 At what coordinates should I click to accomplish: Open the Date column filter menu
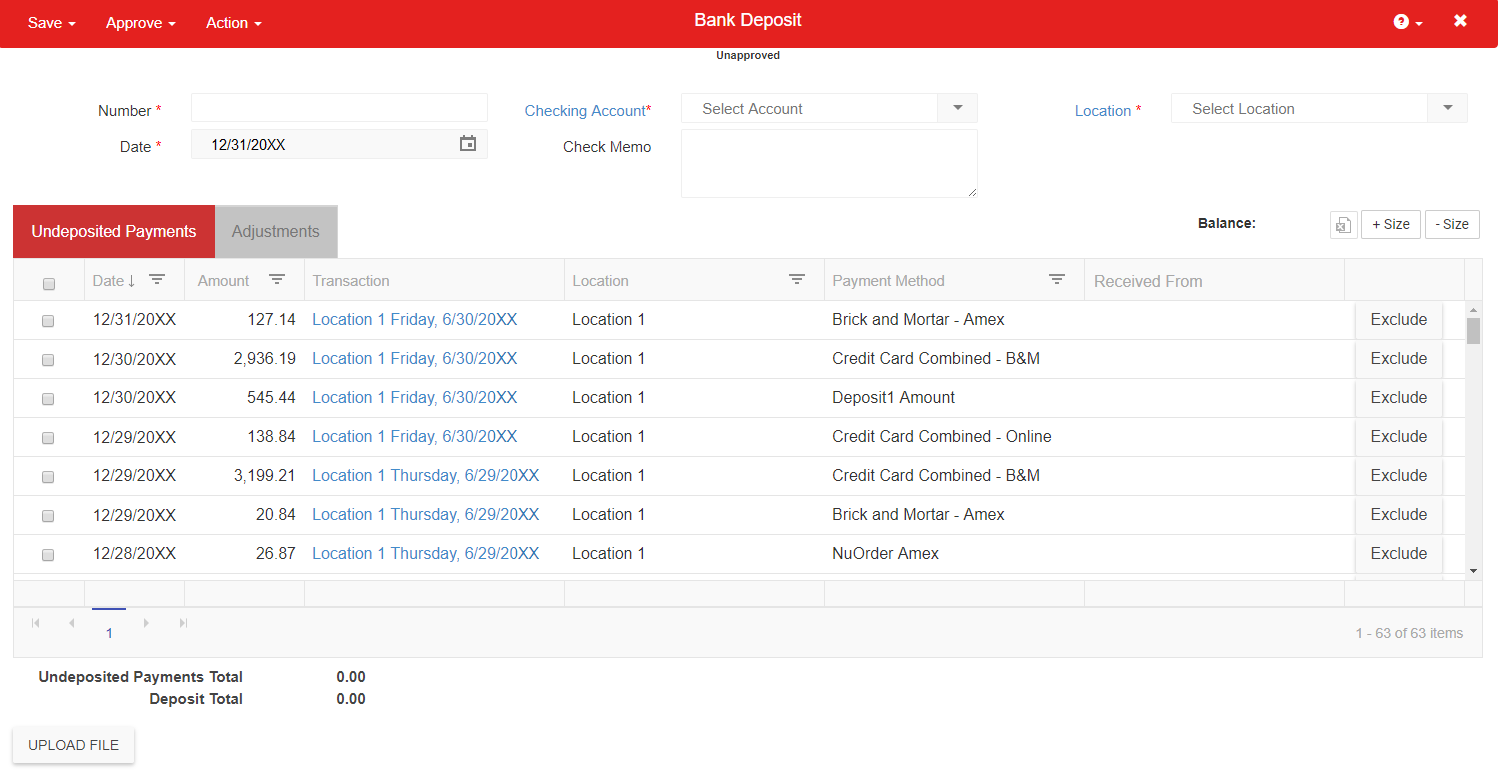click(157, 280)
